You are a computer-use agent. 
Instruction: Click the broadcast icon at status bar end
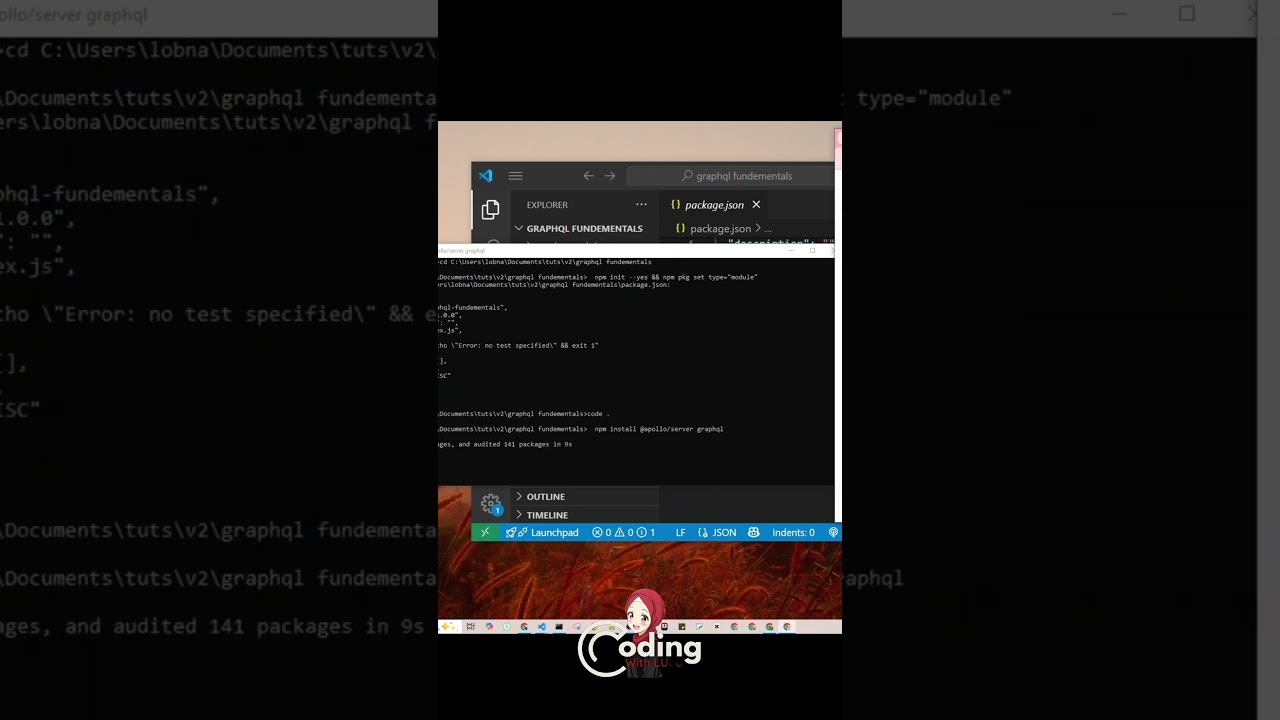pos(833,533)
